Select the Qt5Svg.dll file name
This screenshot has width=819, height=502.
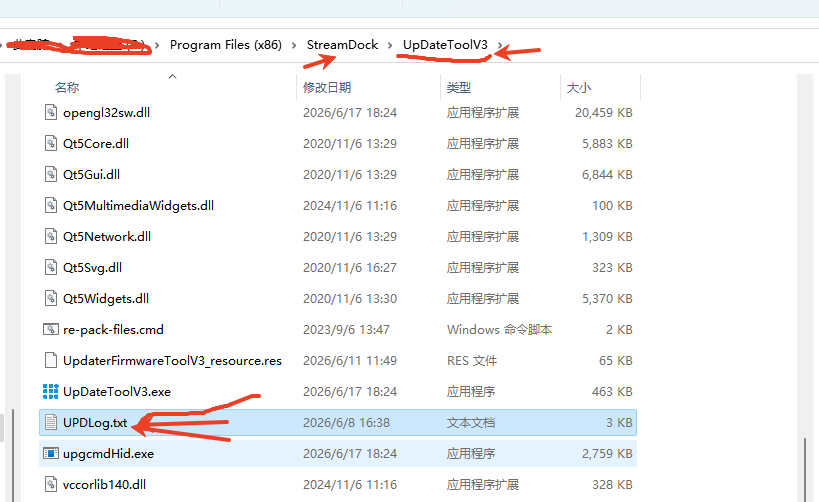click(x=92, y=267)
